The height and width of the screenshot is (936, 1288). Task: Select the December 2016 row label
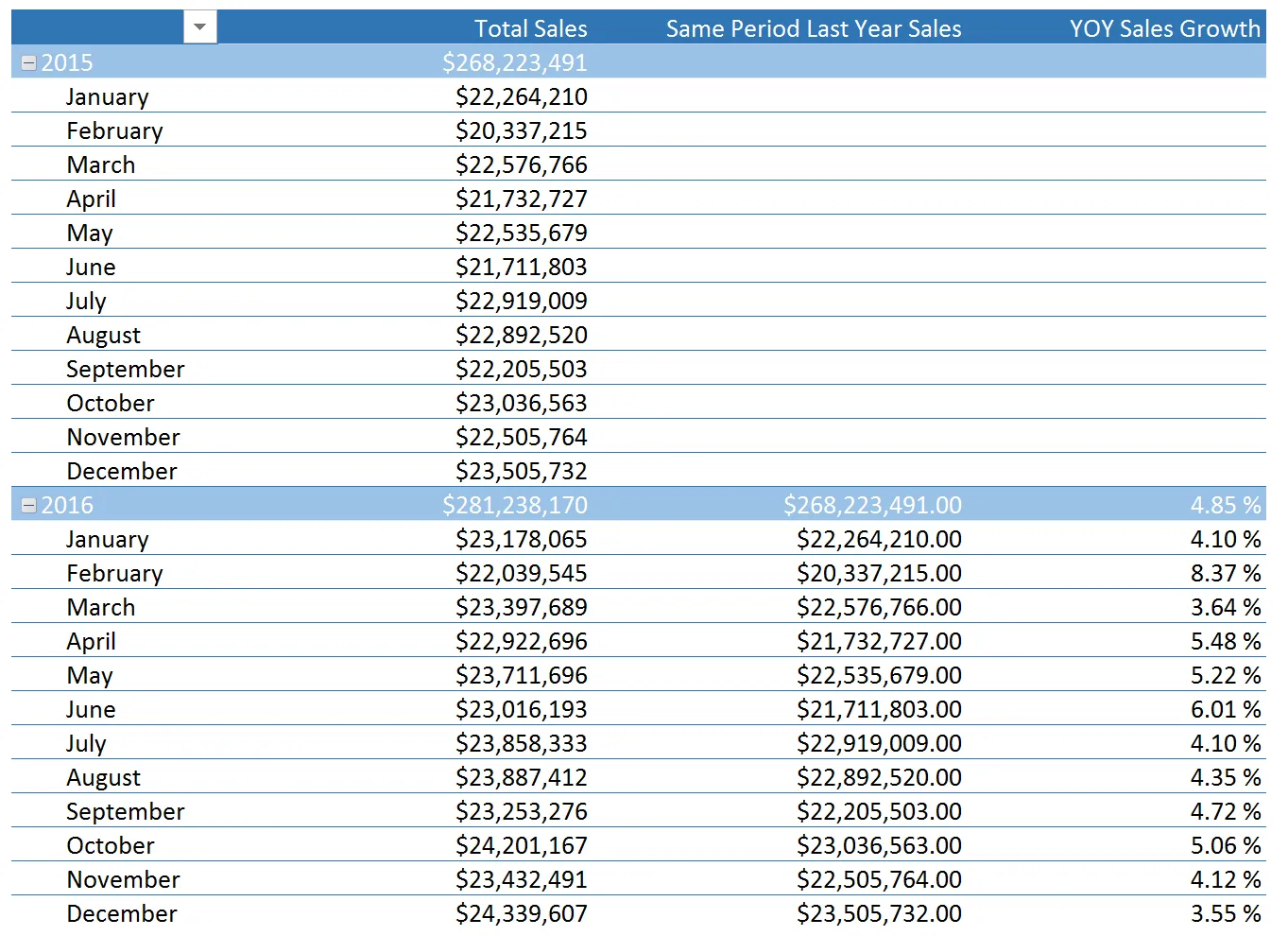pyautogui.click(x=122, y=914)
